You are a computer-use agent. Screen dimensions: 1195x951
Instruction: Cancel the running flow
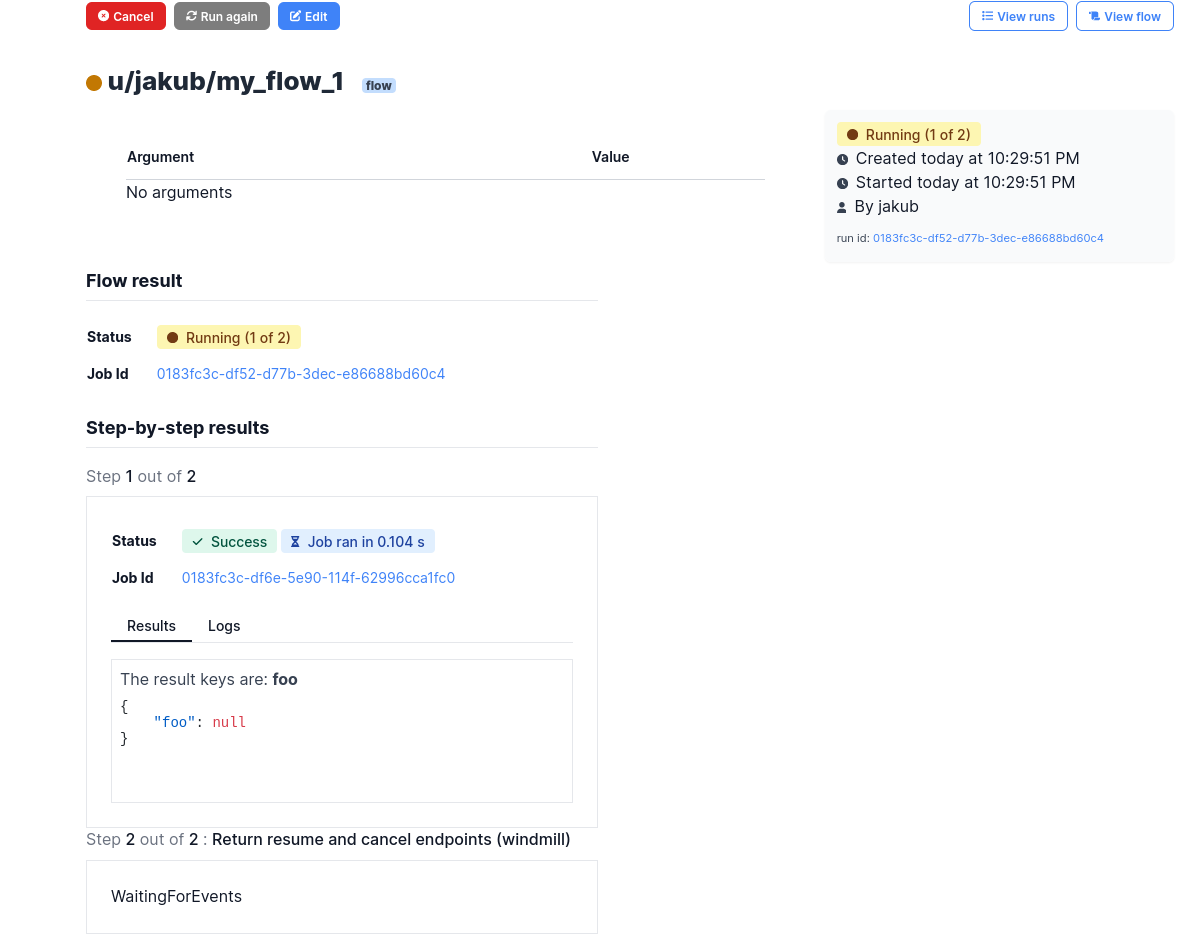tap(125, 16)
